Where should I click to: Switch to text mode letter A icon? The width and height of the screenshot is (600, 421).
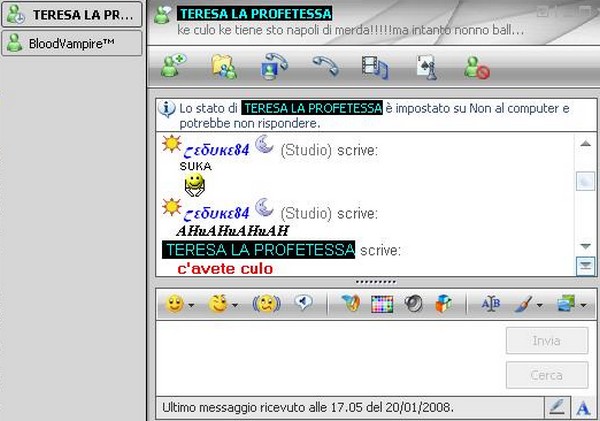584,408
